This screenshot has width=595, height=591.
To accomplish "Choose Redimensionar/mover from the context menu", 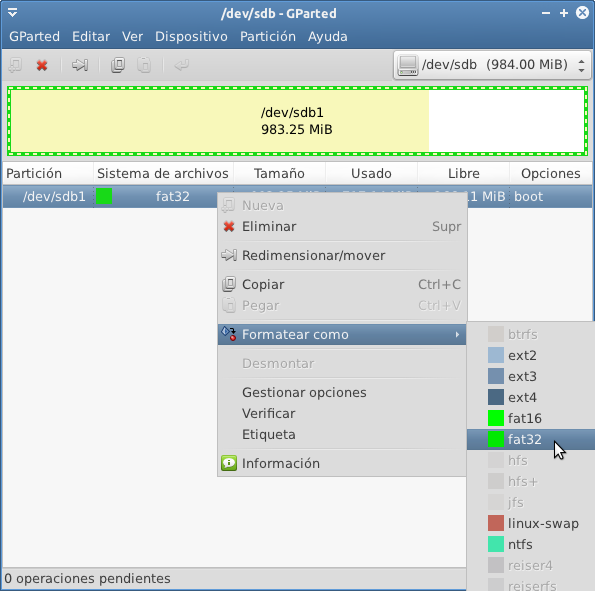I will (x=342, y=255).
